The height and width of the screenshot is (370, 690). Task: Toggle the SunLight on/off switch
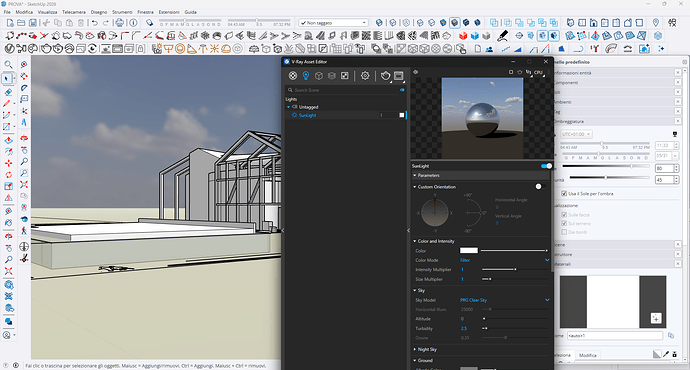click(x=546, y=166)
